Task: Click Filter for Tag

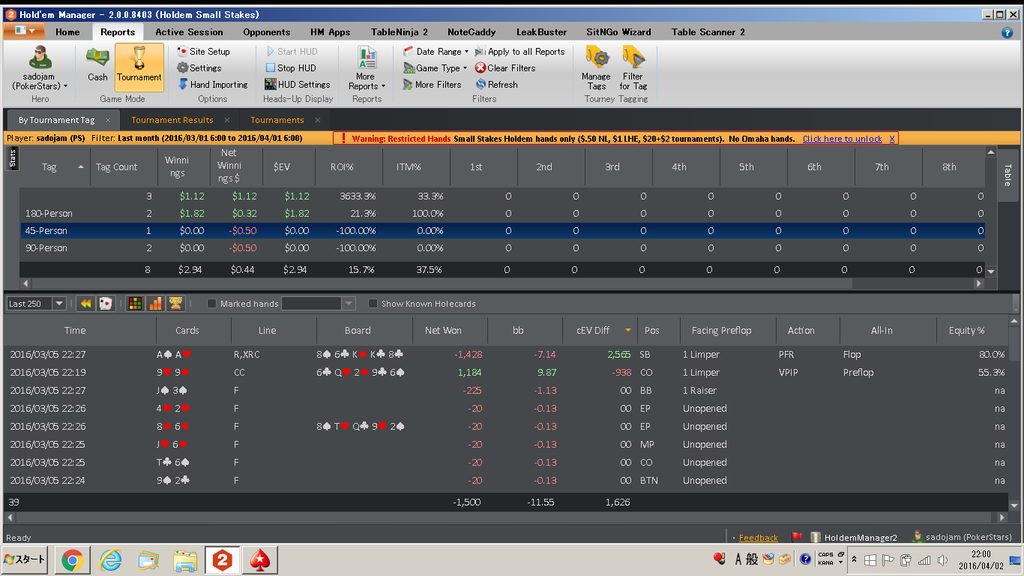Action: (x=633, y=68)
